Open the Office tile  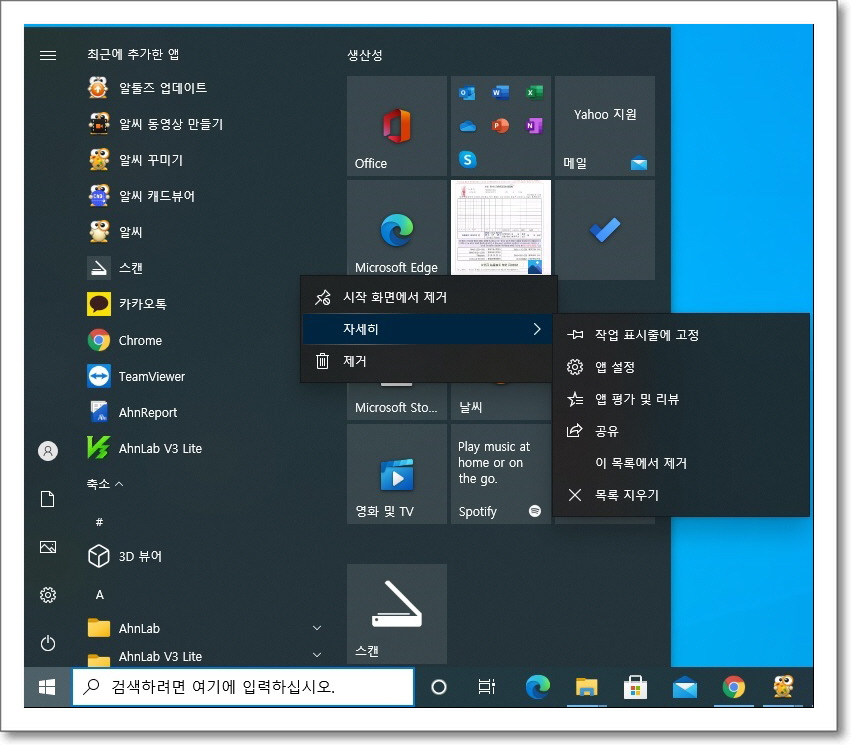click(x=397, y=126)
